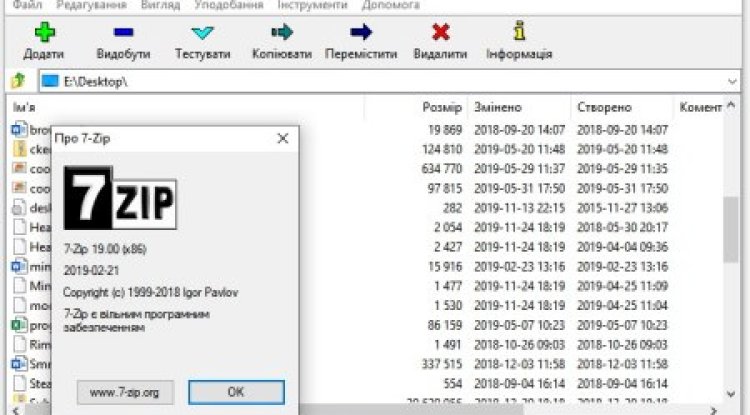This screenshot has width=750, height=415.
Task: Click the Info (Інформація) icon
Action: click(519, 31)
